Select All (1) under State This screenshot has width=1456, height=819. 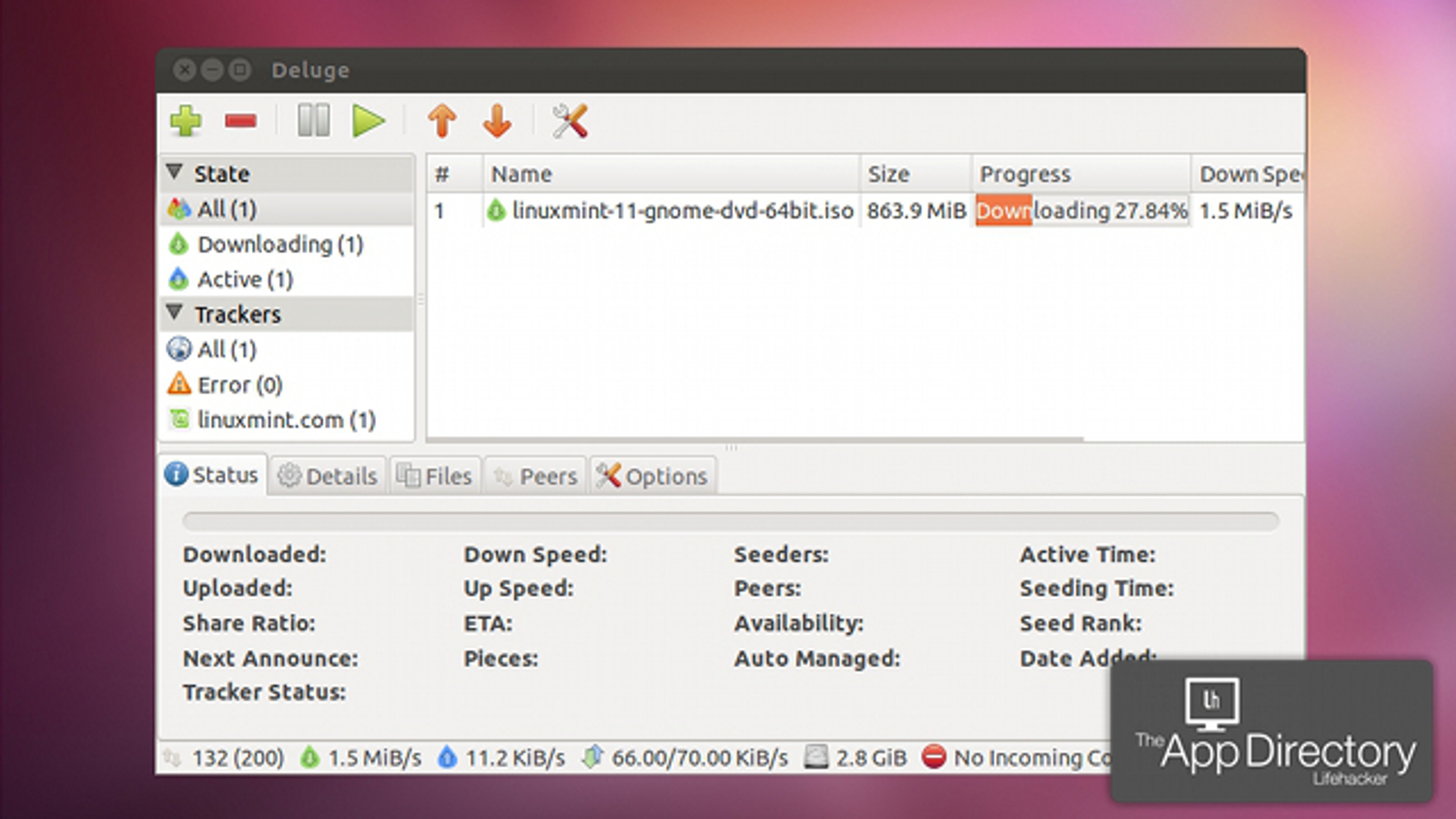pos(288,208)
